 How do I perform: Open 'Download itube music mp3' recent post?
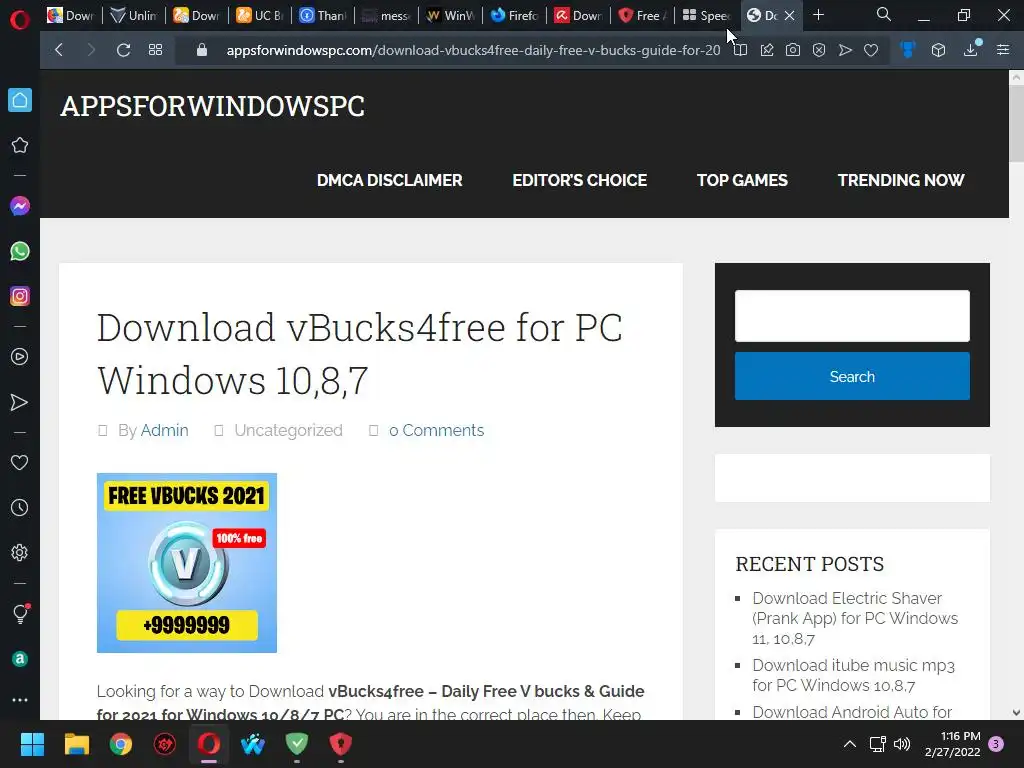(853, 675)
